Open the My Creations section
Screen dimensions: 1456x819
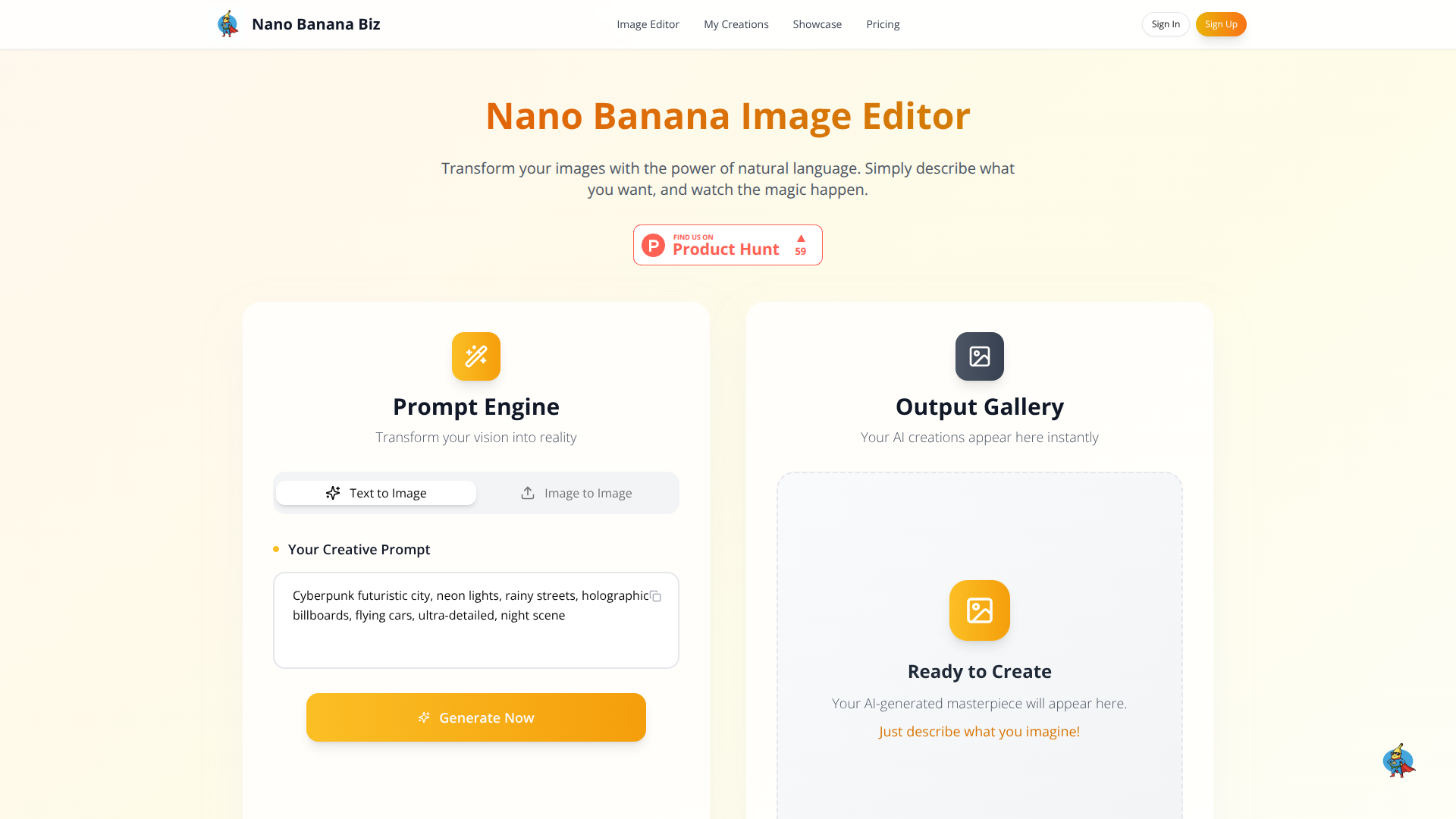tap(736, 24)
